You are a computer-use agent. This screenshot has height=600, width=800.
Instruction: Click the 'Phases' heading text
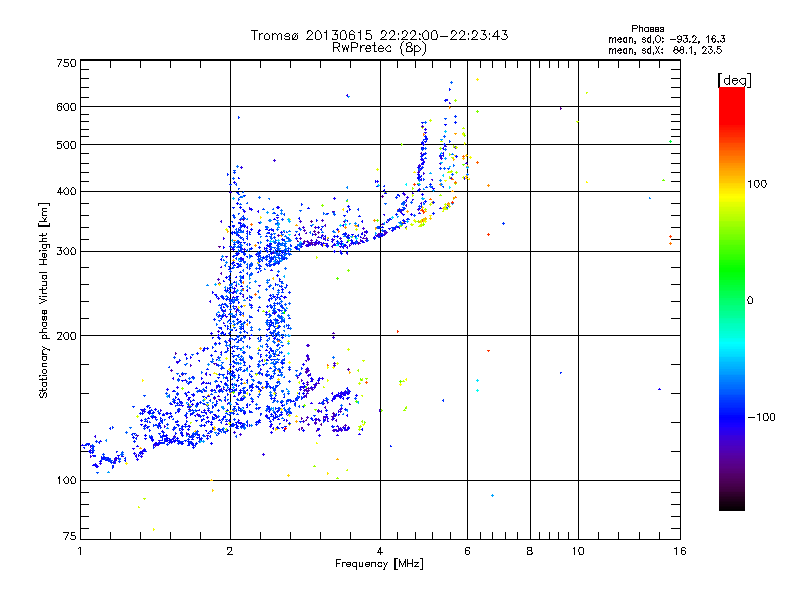click(647, 29)
